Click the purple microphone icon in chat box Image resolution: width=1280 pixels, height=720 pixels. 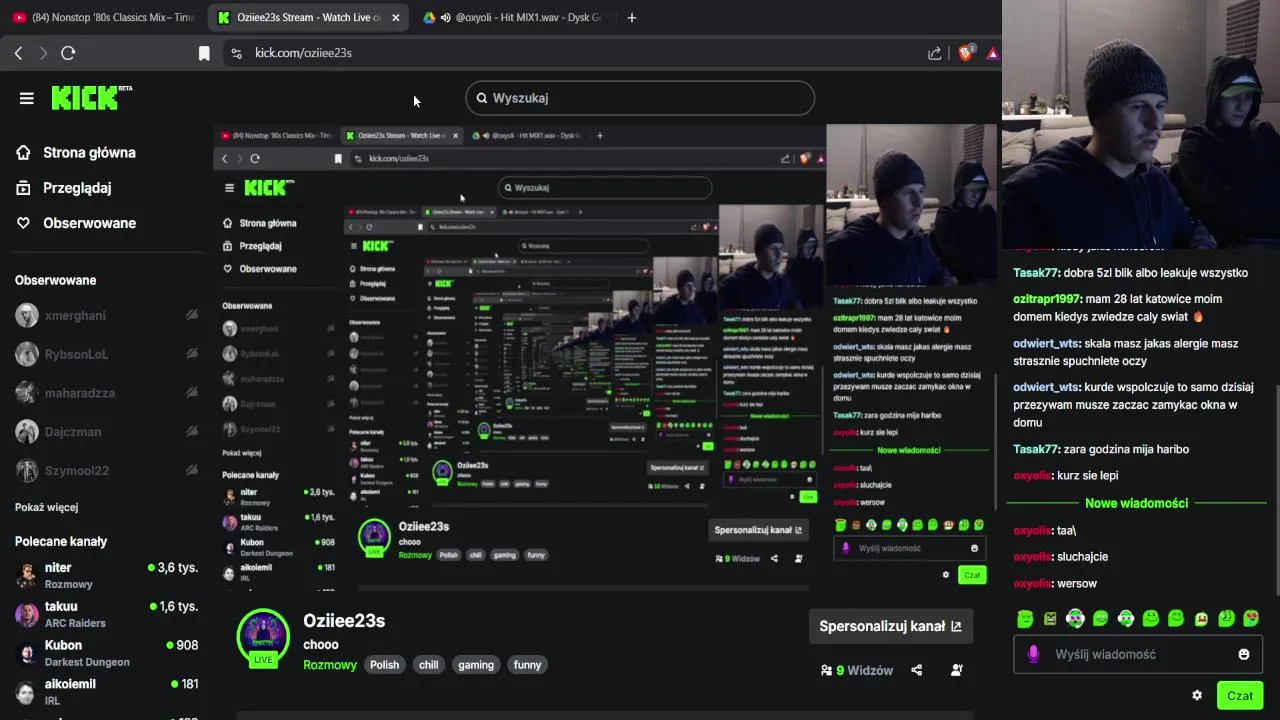[1033, 654]
